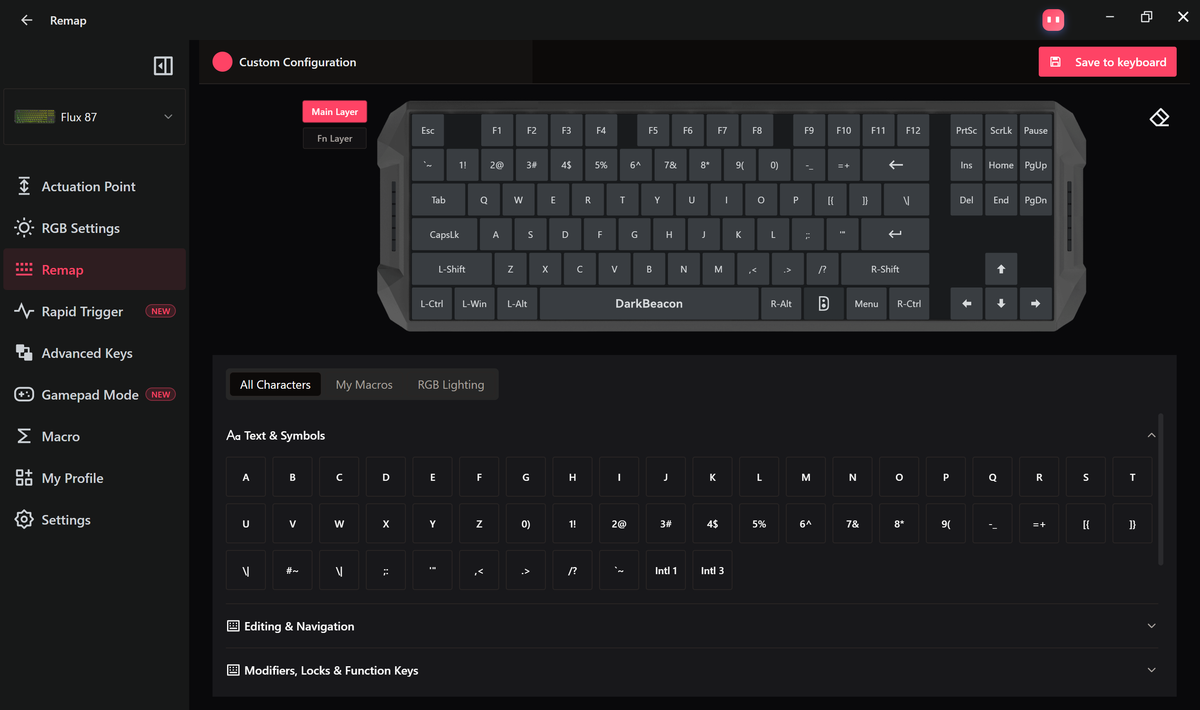Viewport: 1200px width, 710px height.
Task: Choose the ]} character key in list
Action: (1132, 523)
